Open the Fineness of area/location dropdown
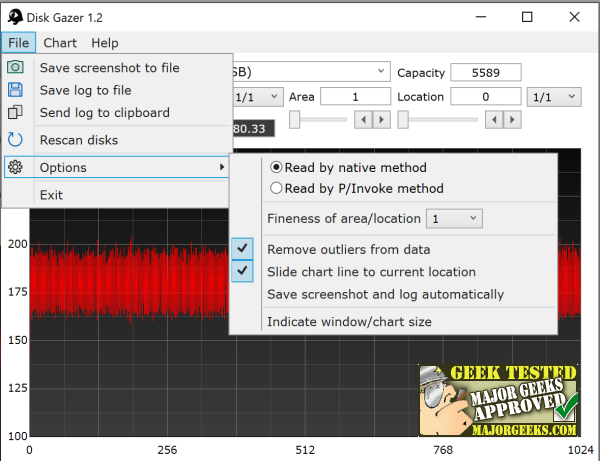Image resolution: width=600 pixels, height=461 pixels. [454, 219]
